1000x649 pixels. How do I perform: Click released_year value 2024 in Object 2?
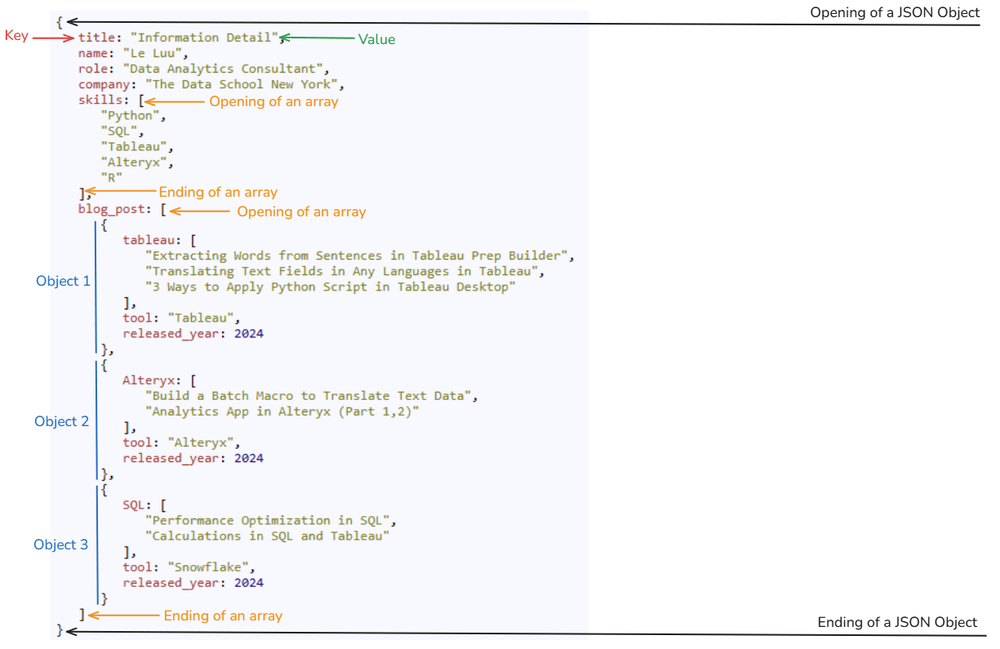click(249, 458)
